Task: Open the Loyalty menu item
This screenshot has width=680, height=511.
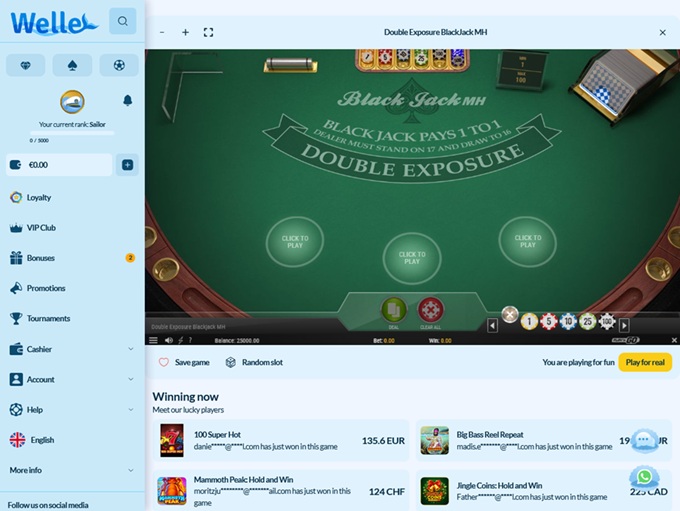Action: pos(38,197)
